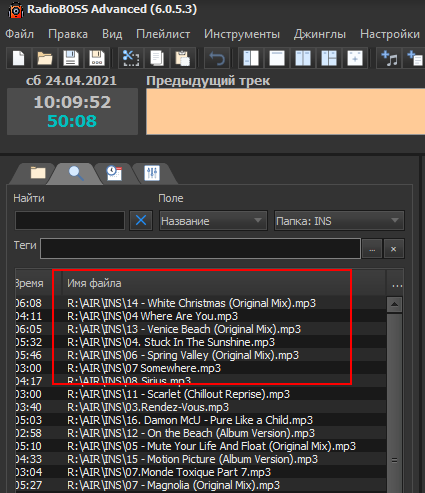Viewport: 425px width, 493px height.
Task: Click the RadioBOSS application logo icon
Action: (15, 10)
